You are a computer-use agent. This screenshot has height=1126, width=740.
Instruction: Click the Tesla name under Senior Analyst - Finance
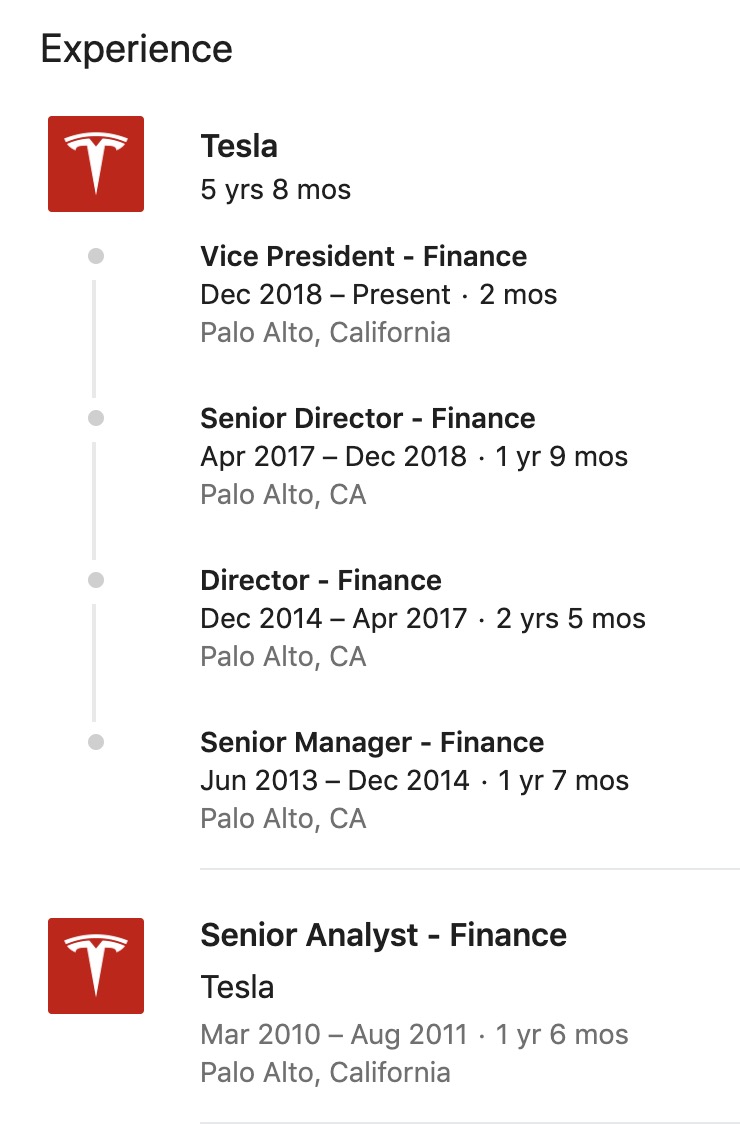(x=237, y=987)
